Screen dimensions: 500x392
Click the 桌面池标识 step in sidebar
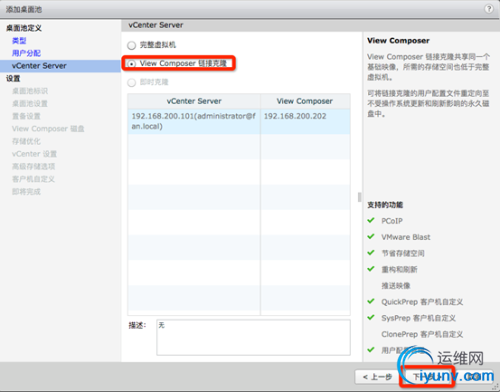pos(30,91)
